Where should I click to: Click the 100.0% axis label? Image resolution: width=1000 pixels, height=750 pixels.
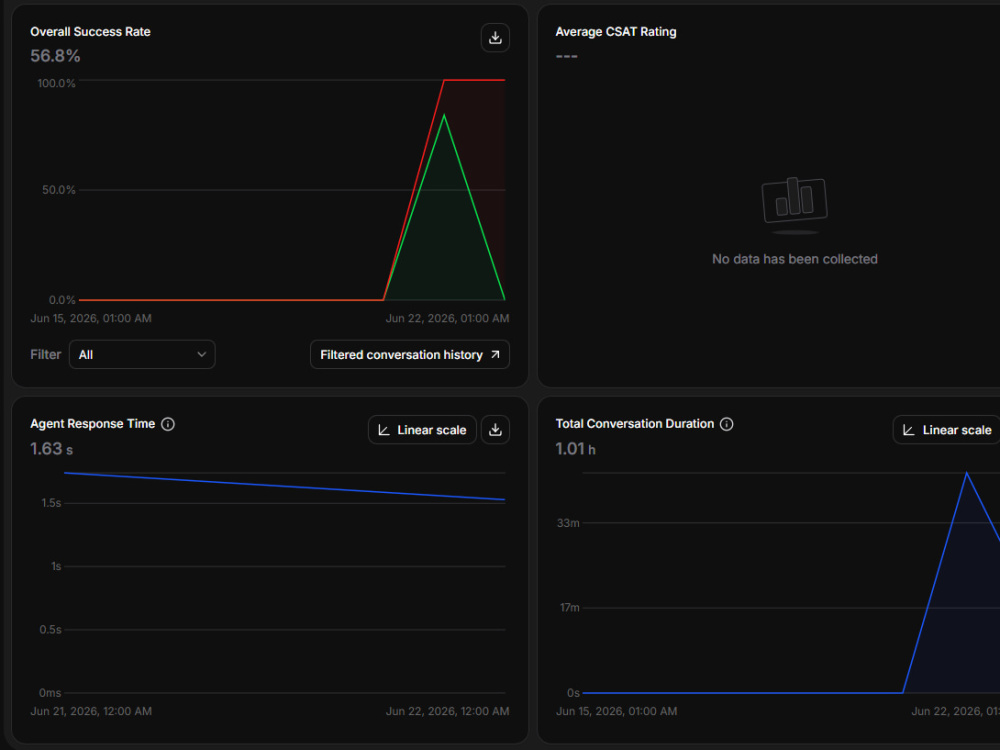pos(56,84)
